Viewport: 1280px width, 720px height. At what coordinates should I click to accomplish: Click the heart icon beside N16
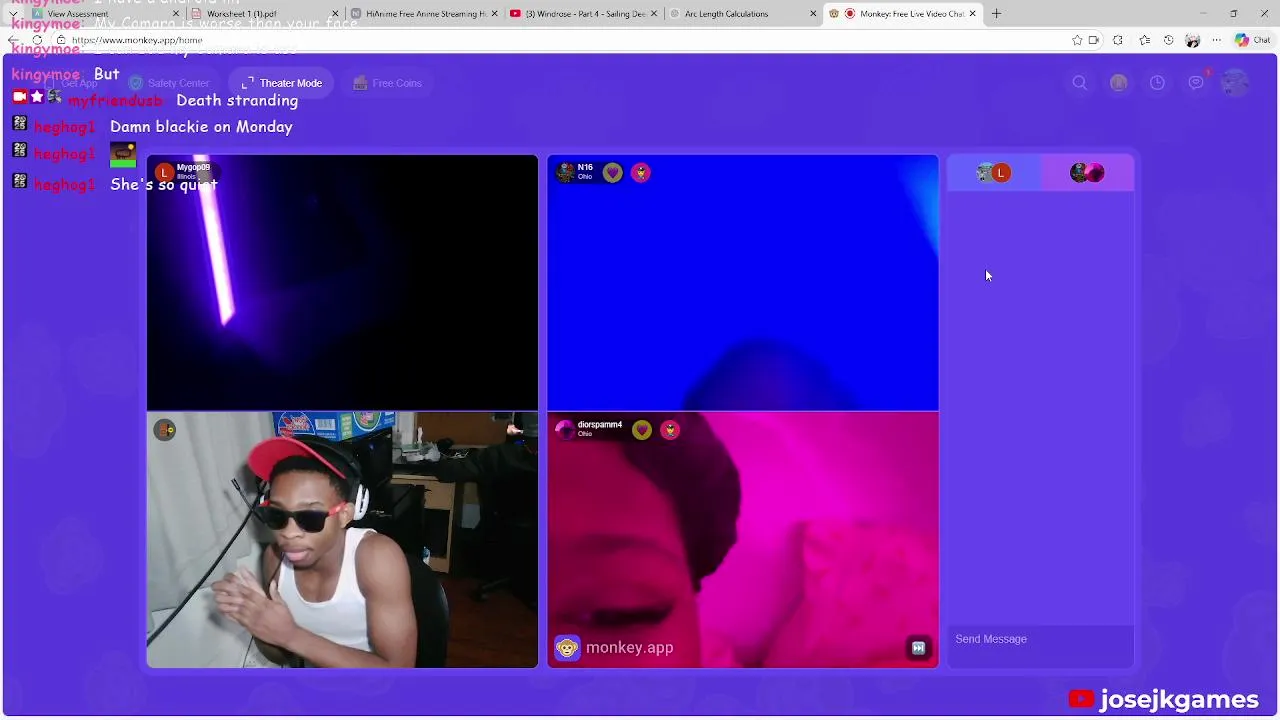click(x=612, y=173)
